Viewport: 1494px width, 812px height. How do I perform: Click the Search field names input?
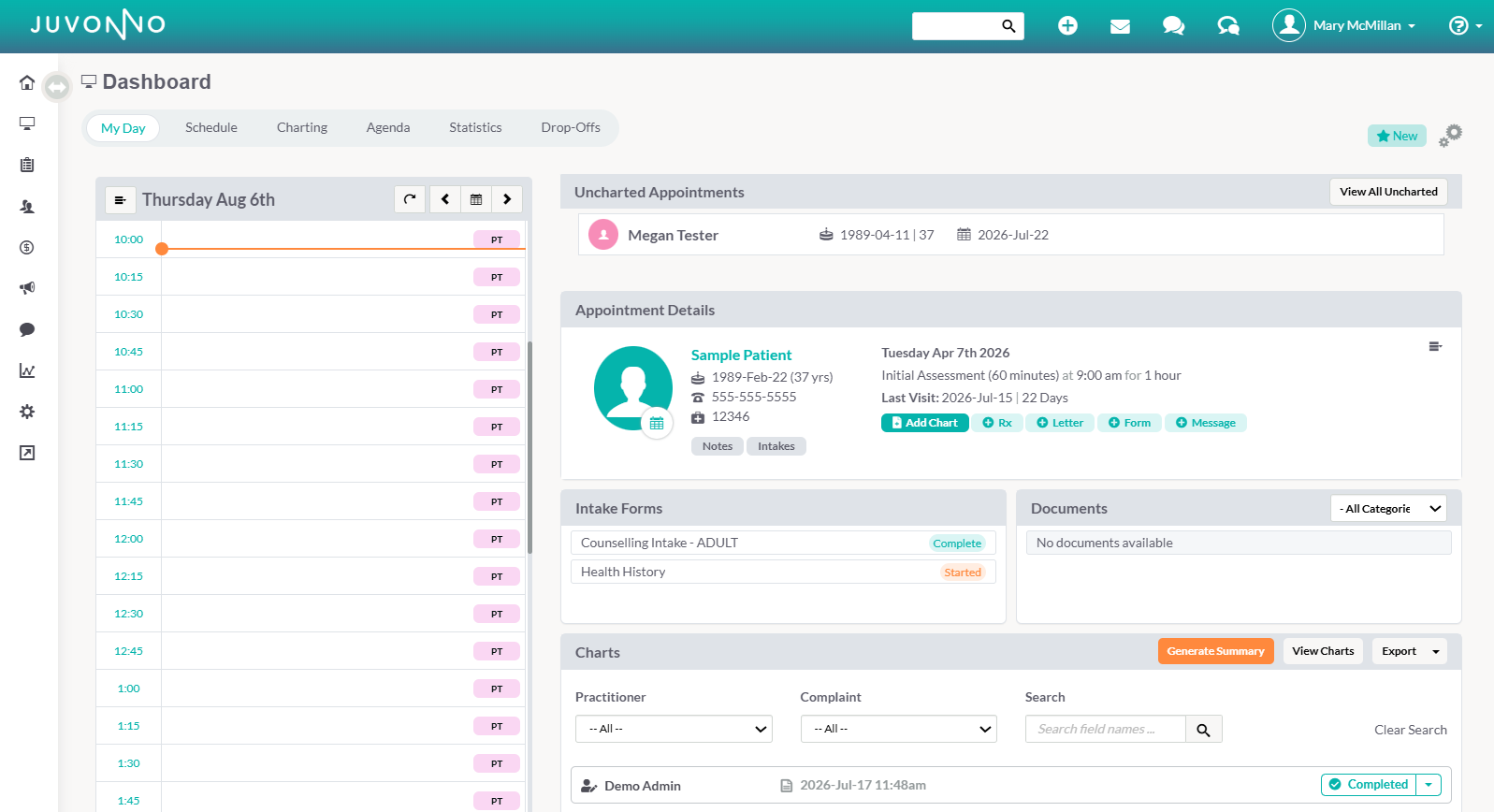(1106, 729)
